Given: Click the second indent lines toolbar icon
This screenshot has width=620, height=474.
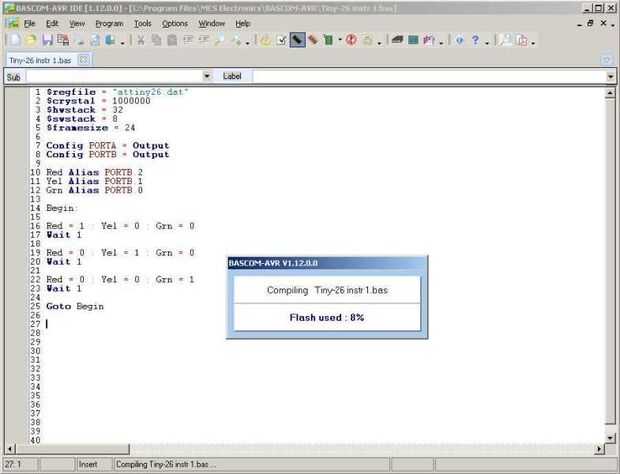Looking at the screenshot, I should point(204,40).
